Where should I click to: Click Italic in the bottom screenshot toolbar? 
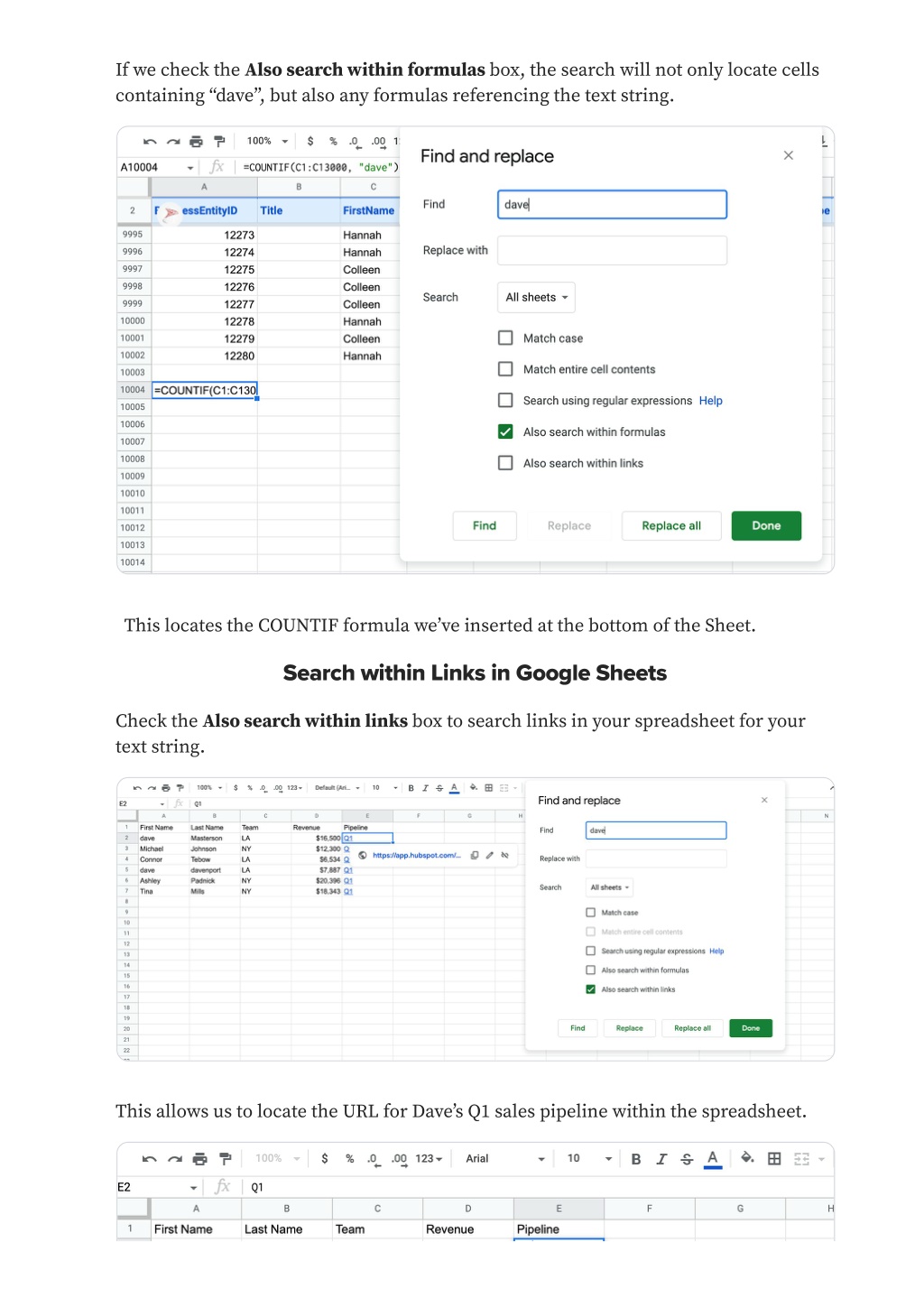[x=661, y=1160]
